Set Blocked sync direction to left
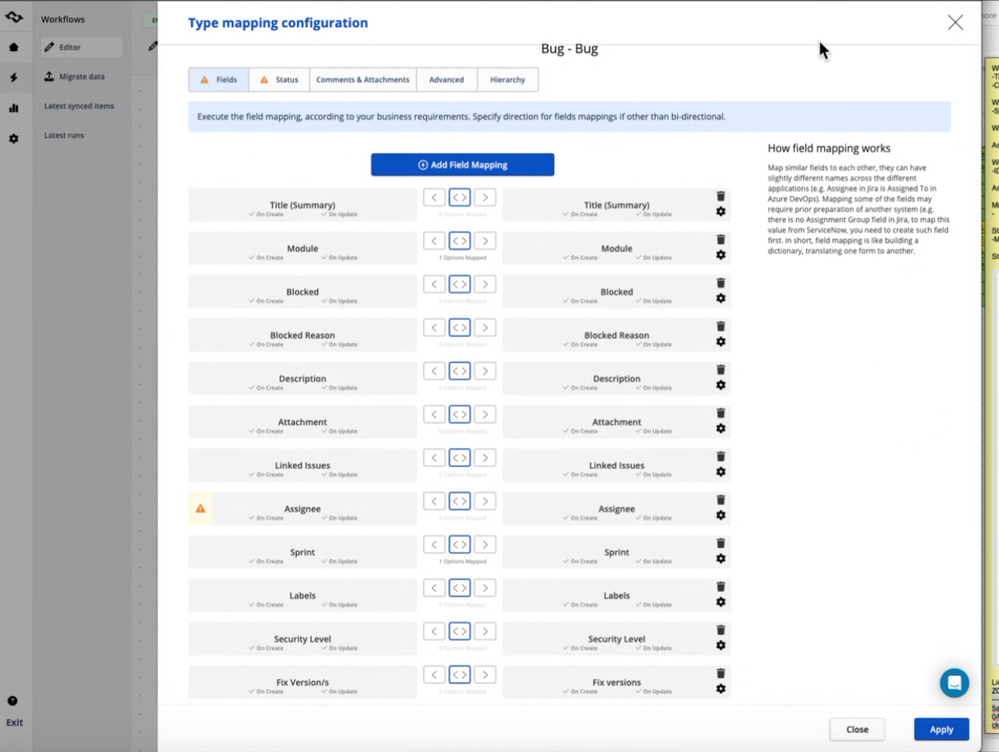 point(434,284)
